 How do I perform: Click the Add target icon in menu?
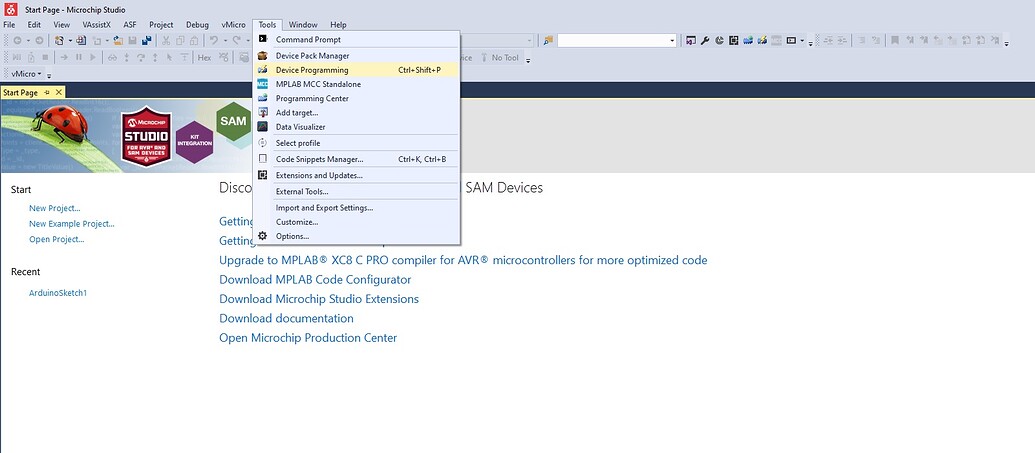pyautogui.click(x=263, y=113)
